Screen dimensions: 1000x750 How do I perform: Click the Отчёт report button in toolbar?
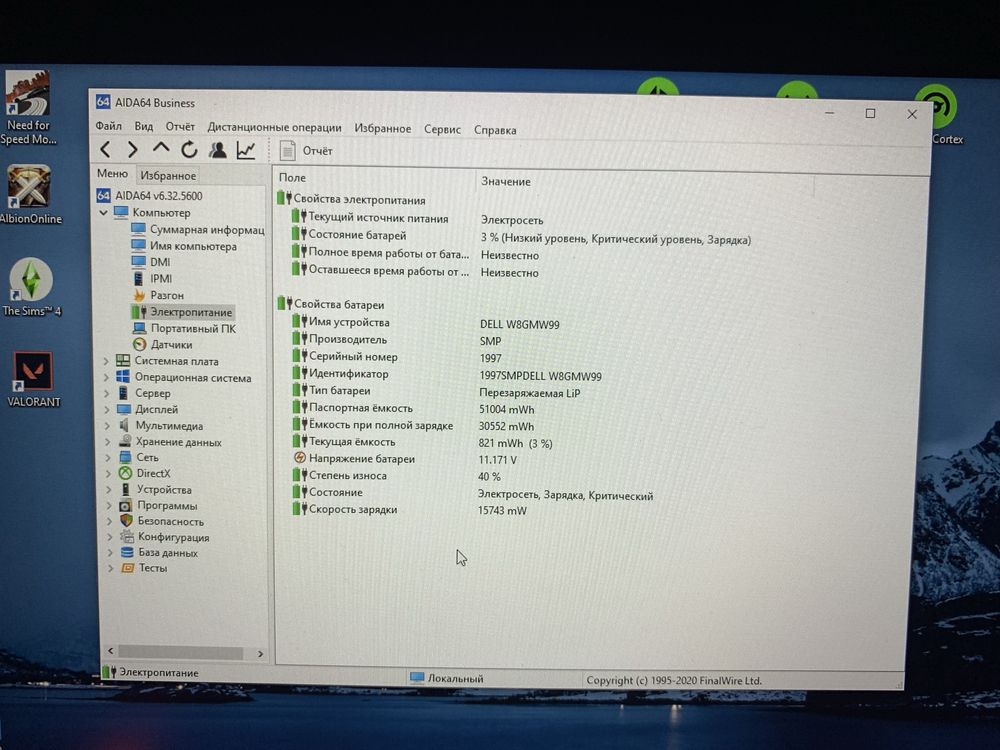307,151
